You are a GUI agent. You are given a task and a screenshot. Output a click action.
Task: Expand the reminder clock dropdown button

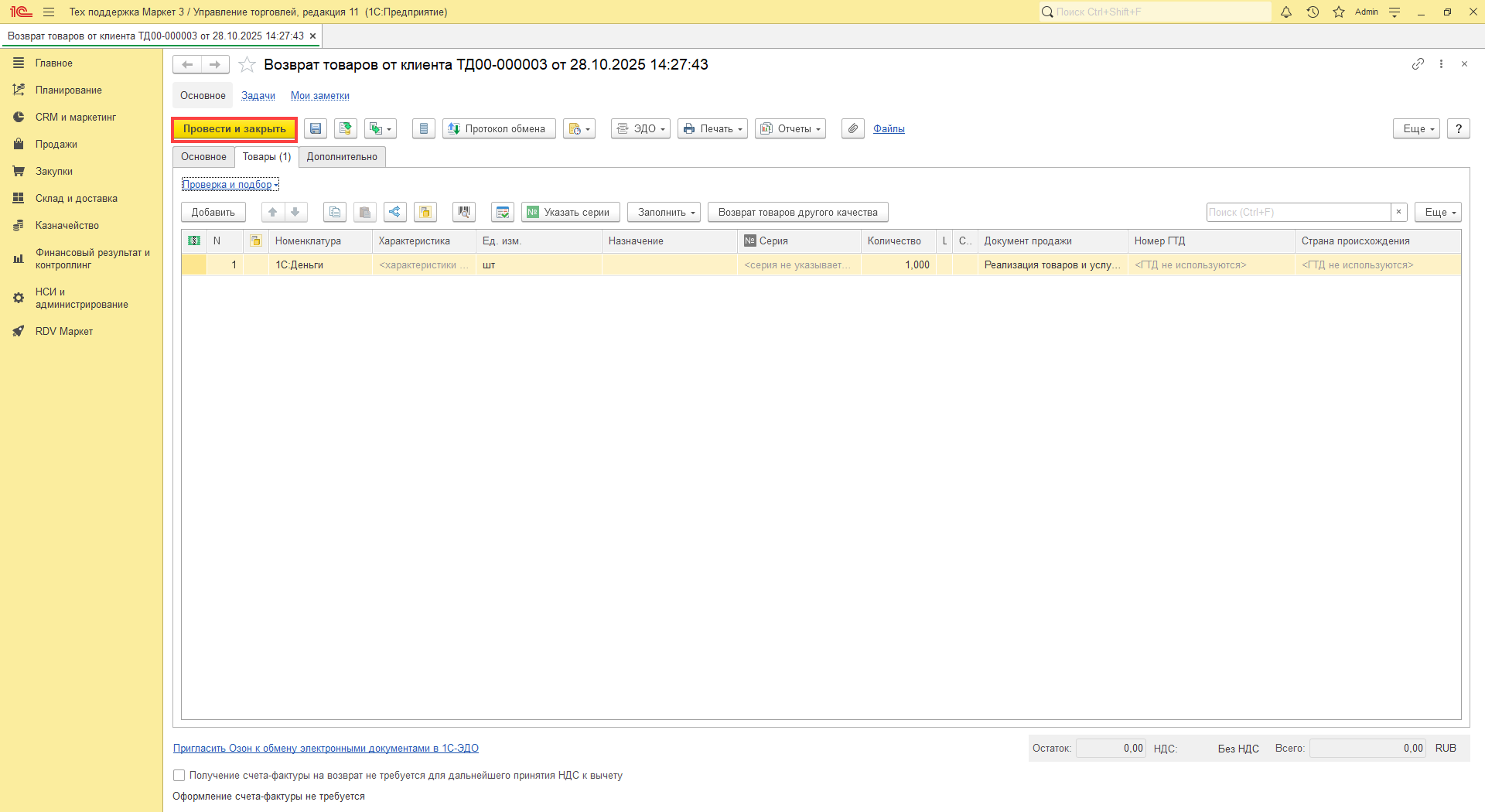(579, 128)
